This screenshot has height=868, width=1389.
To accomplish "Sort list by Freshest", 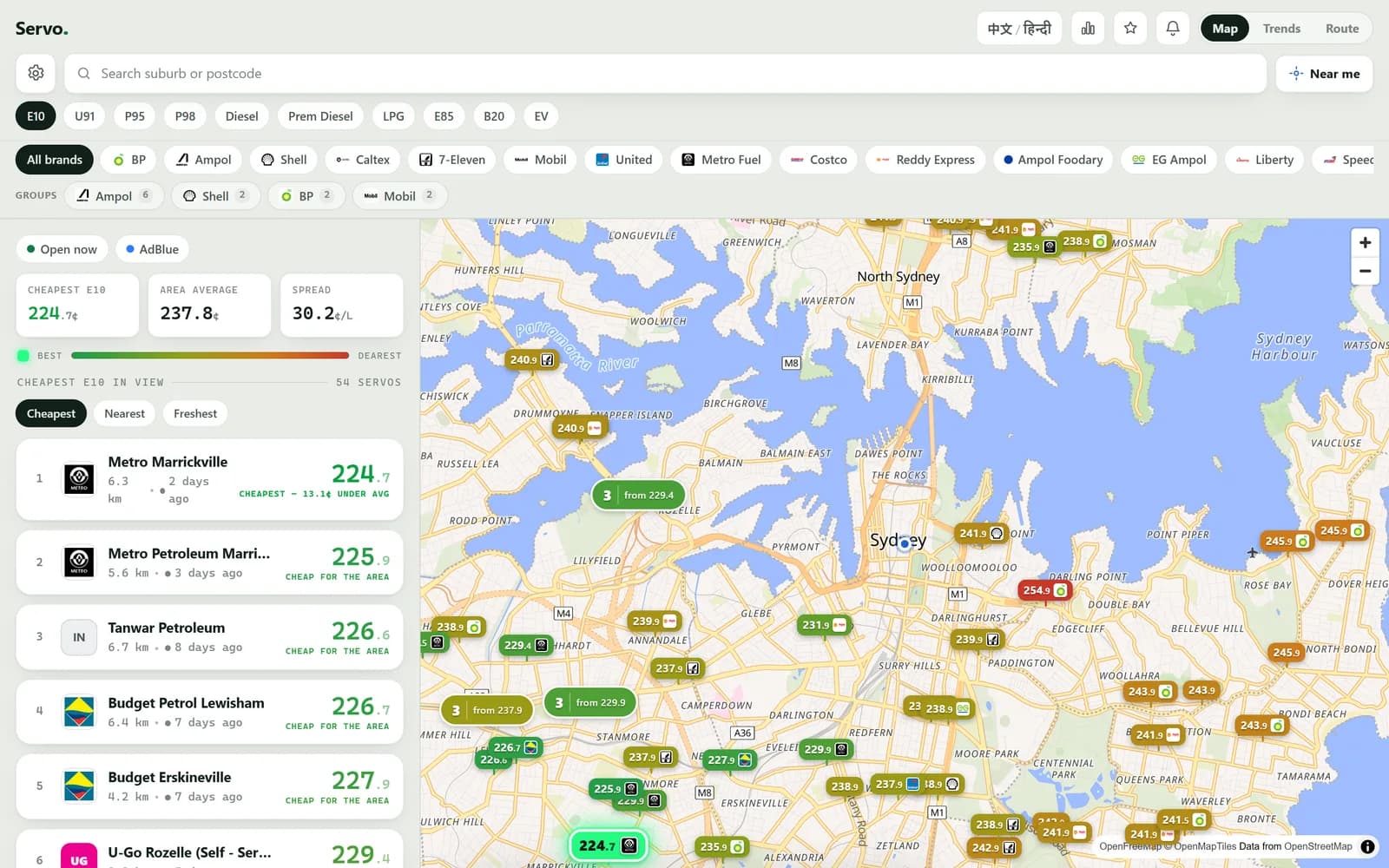I will click(195, 413).
